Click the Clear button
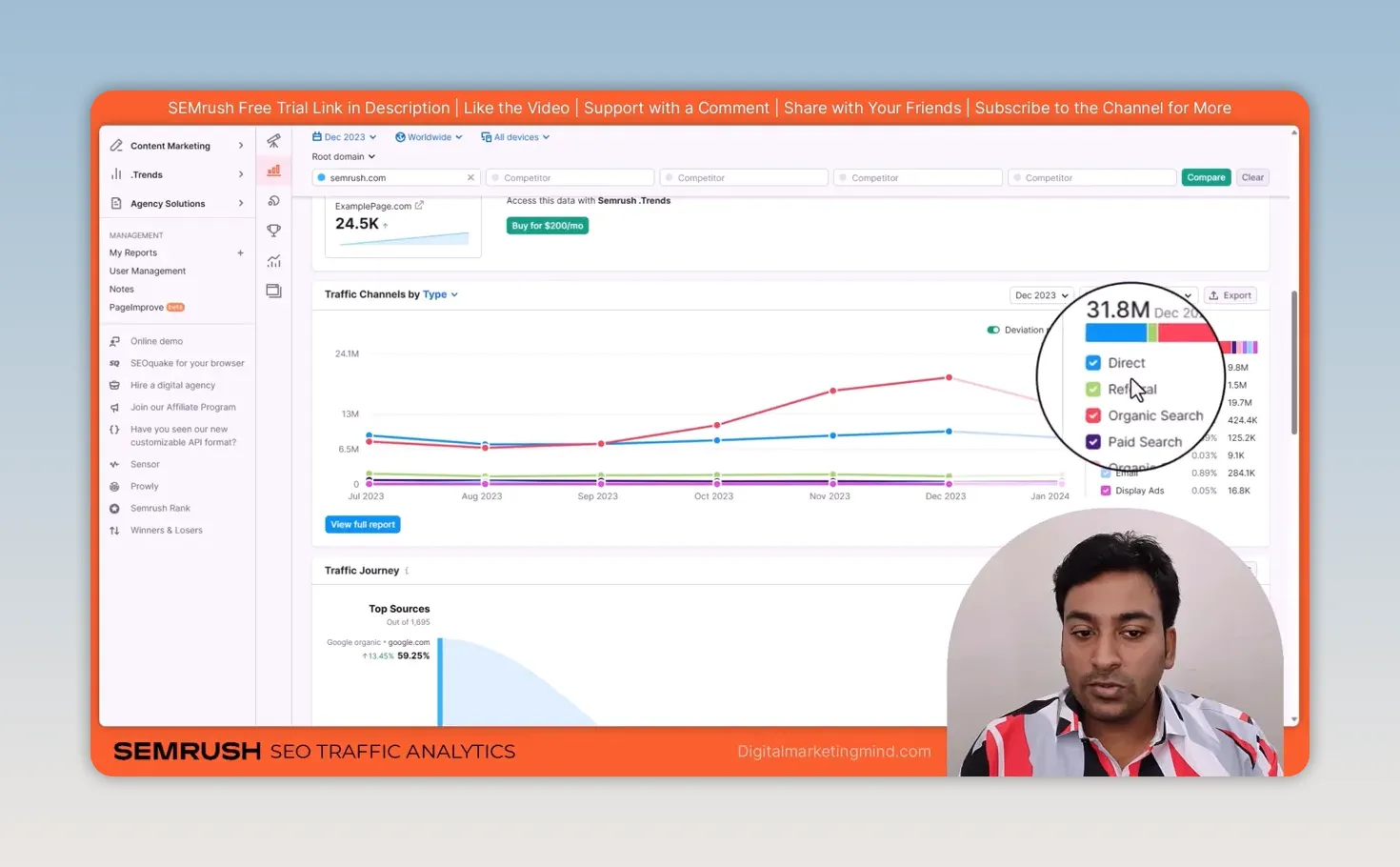The height and width of the screenshot is (867, 1400). click(x=1252, y=177)
